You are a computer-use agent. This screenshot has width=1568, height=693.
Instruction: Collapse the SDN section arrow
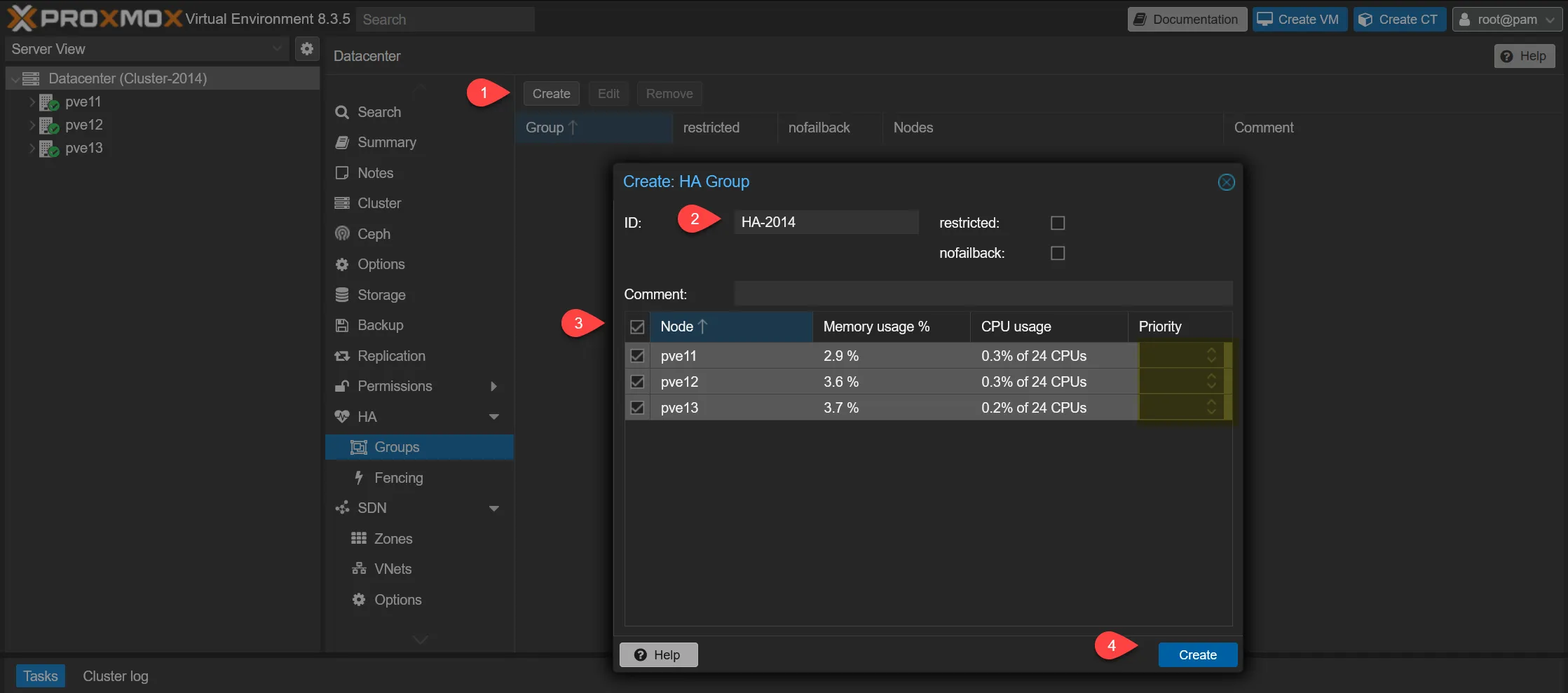pos(493,508)
